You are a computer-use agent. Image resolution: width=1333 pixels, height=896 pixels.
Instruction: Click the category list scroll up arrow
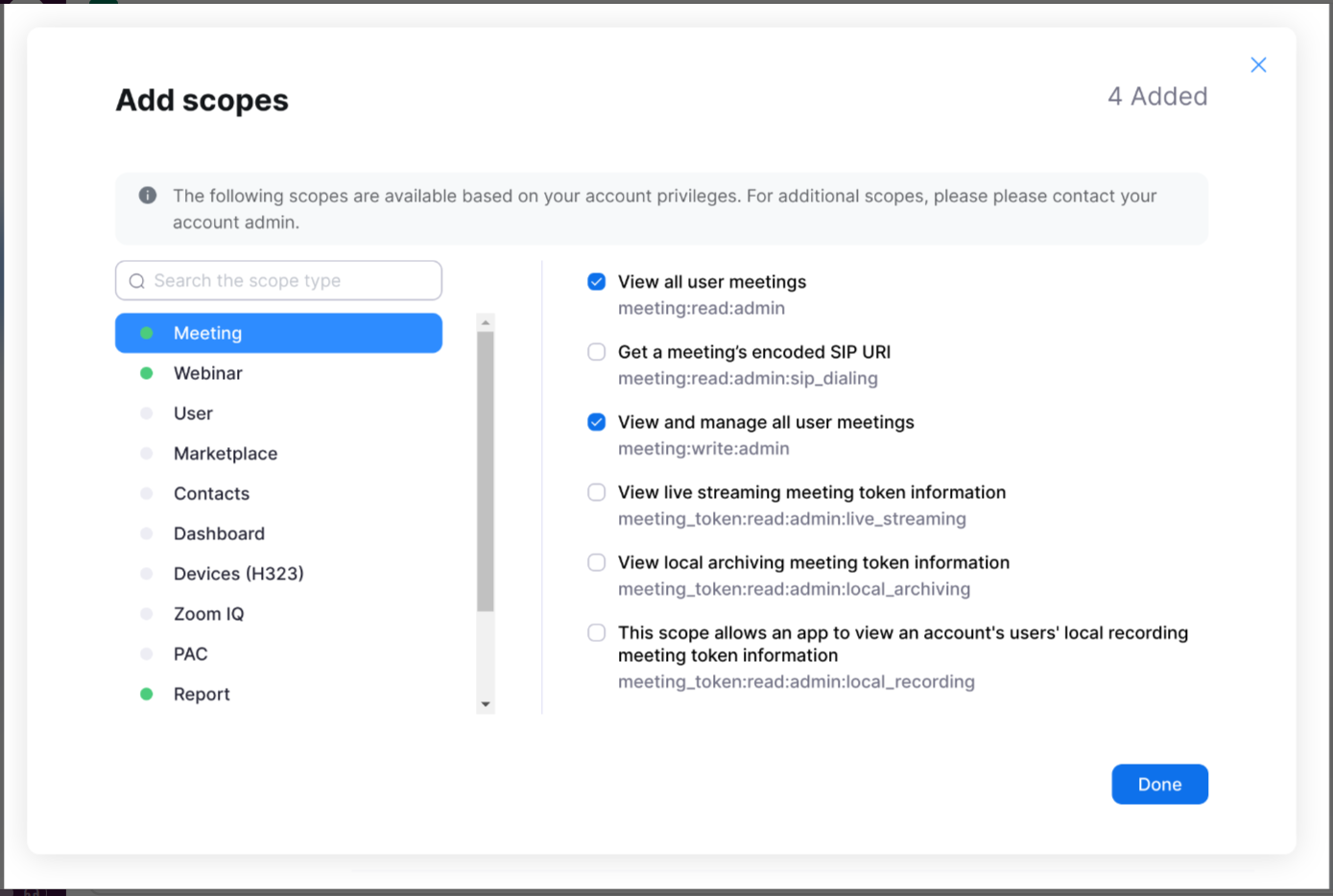pyautogui.click(x=486, y=322)
